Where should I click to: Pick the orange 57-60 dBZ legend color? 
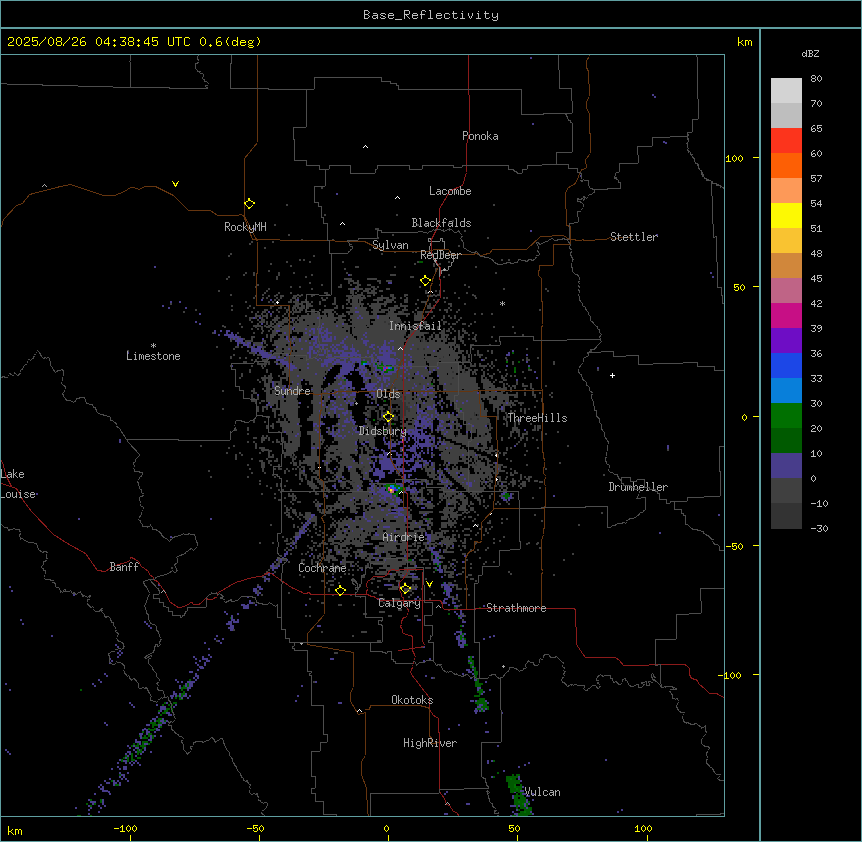point(786,165)
